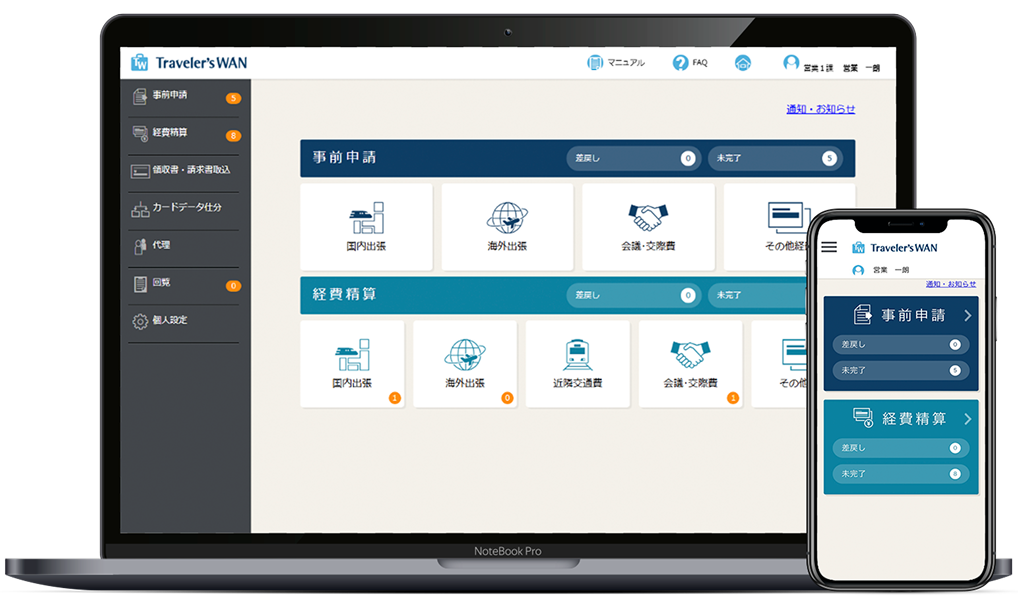
Task: Expand 経費精算 chevron on phone screen
Action: tap(967, 419)
